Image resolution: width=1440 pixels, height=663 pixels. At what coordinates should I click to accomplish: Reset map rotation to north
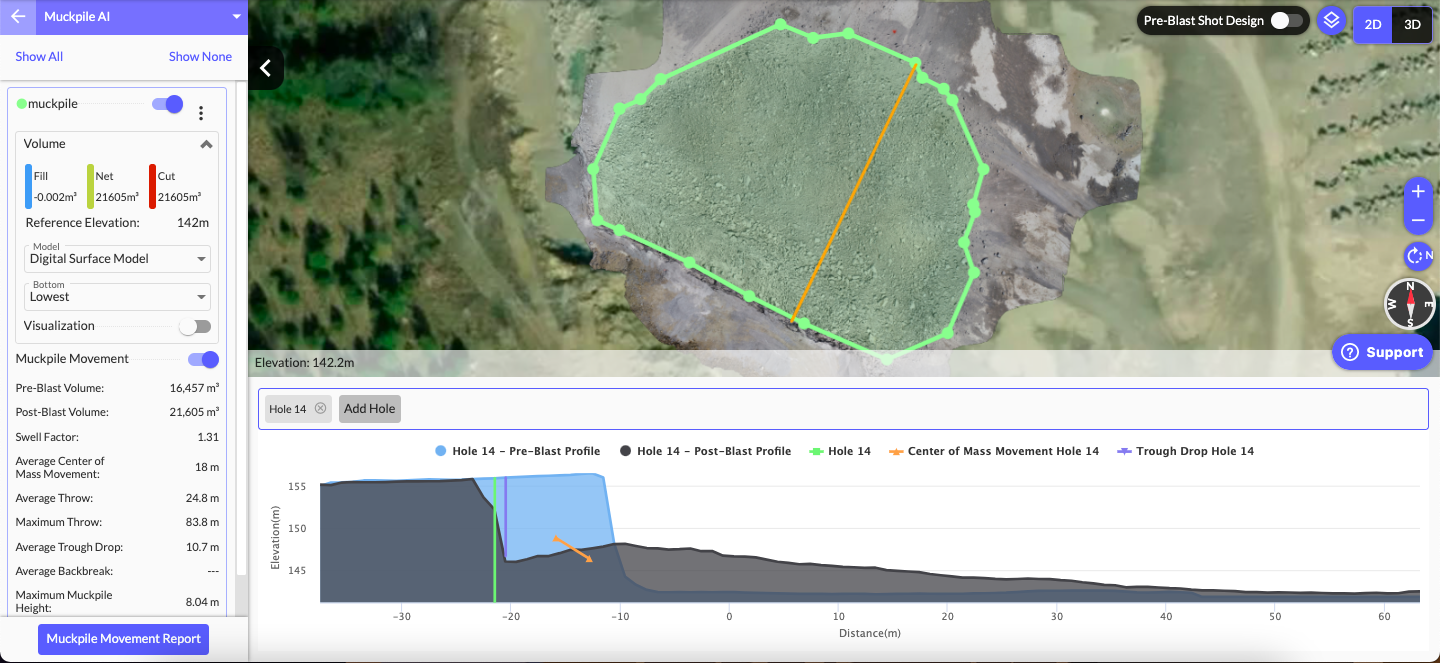click(1418, 256)
